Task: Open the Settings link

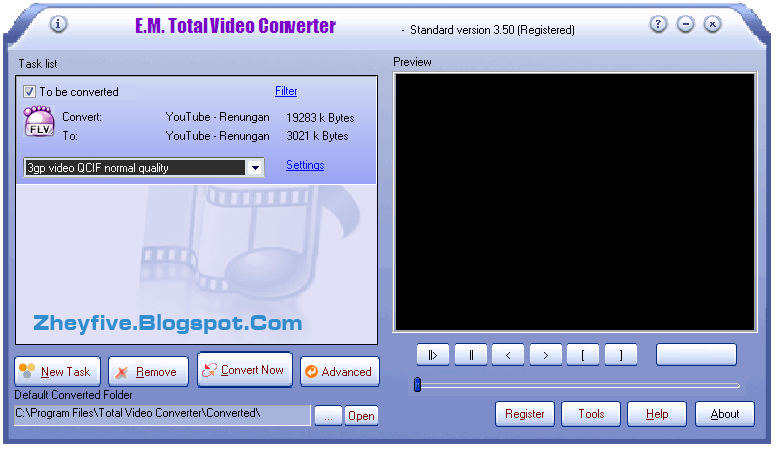Action: pos(305,165)
